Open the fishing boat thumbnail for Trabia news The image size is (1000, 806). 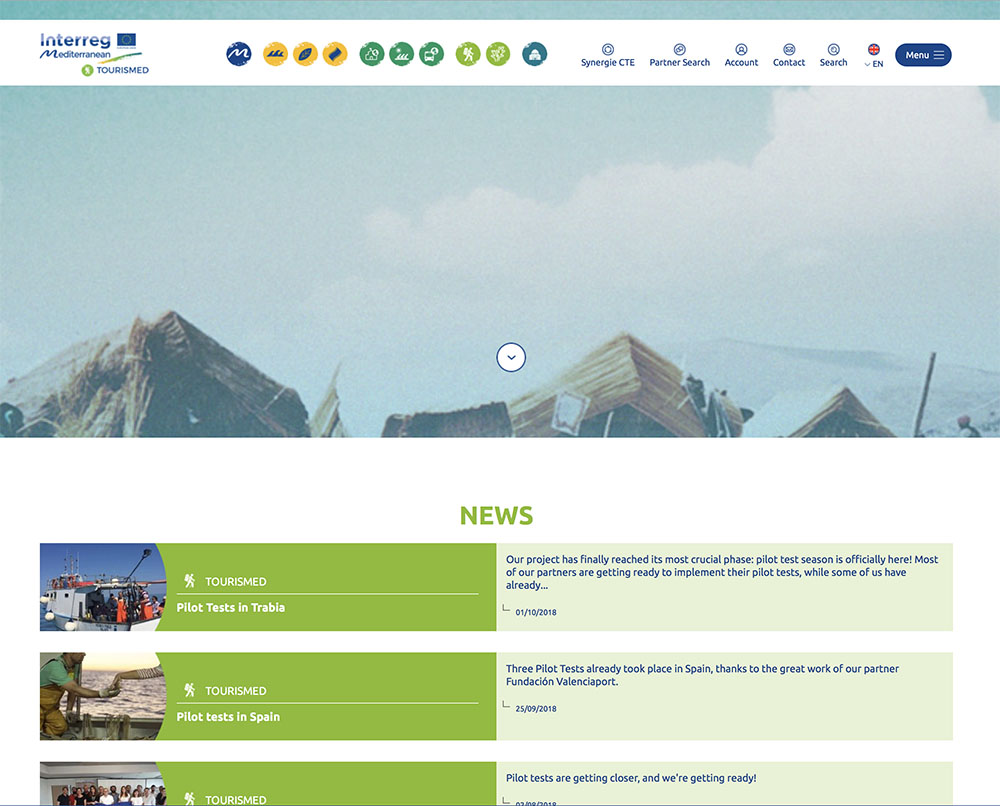103,587
